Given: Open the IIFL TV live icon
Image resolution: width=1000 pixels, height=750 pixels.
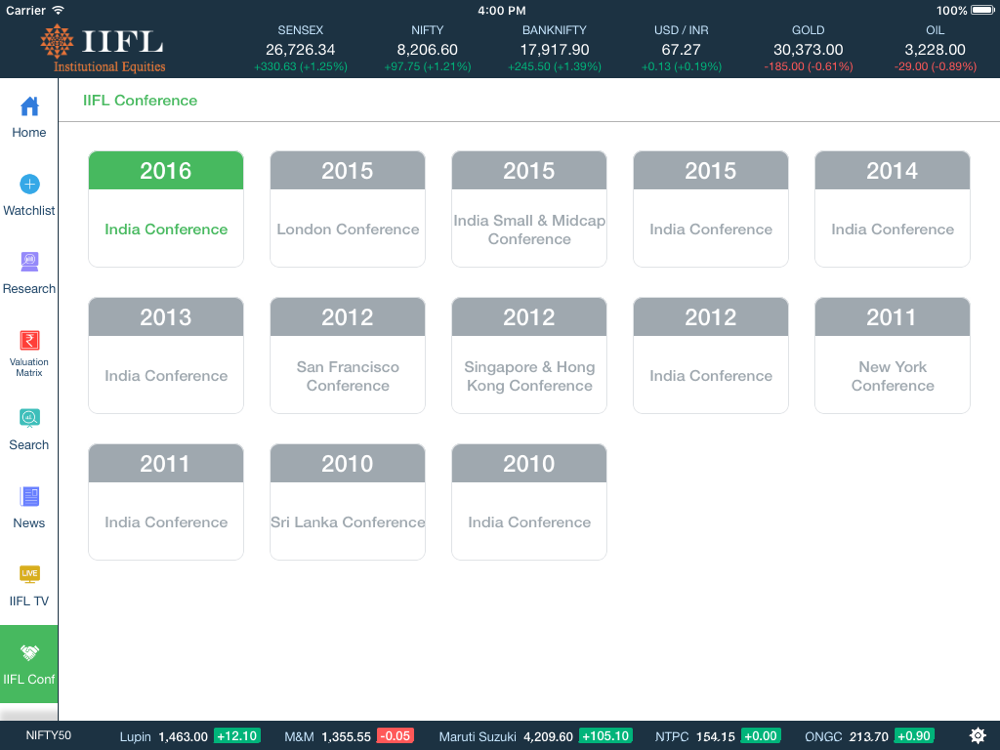Looking at the screenshot, I should (x=29, y=574).
